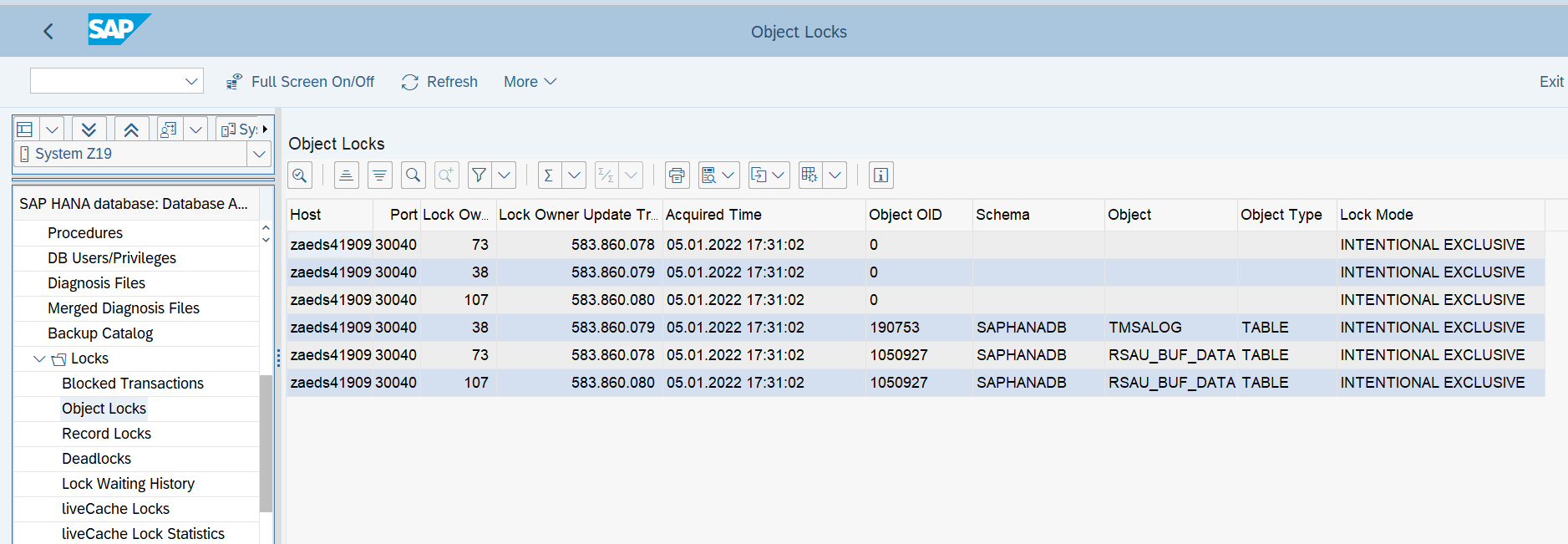Show the information icon at toolbar end
1568x544 pixels.
(x=880, y=175)
